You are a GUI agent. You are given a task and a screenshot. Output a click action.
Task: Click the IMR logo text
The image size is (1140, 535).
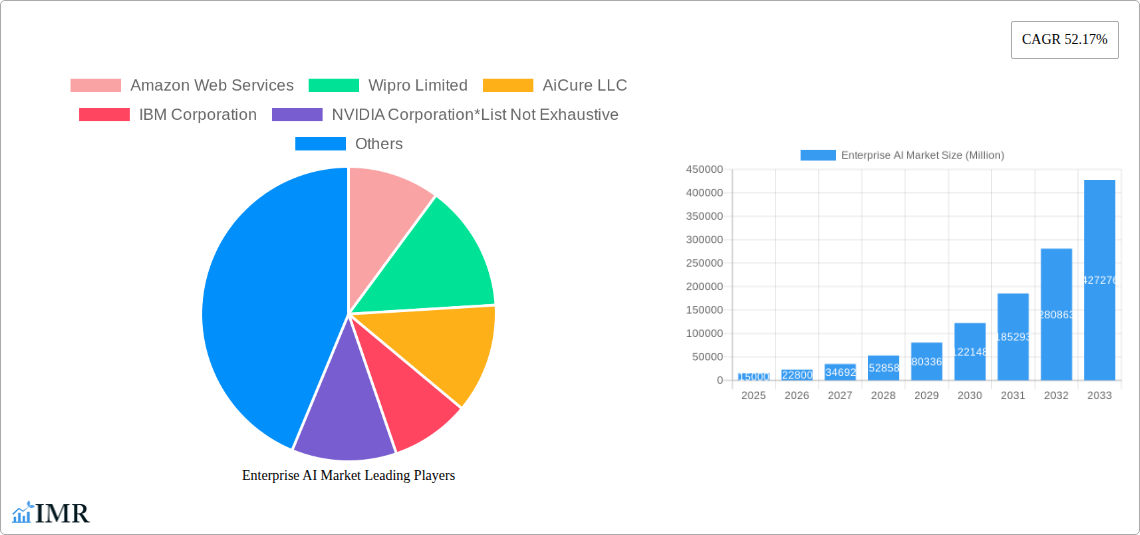63,514
